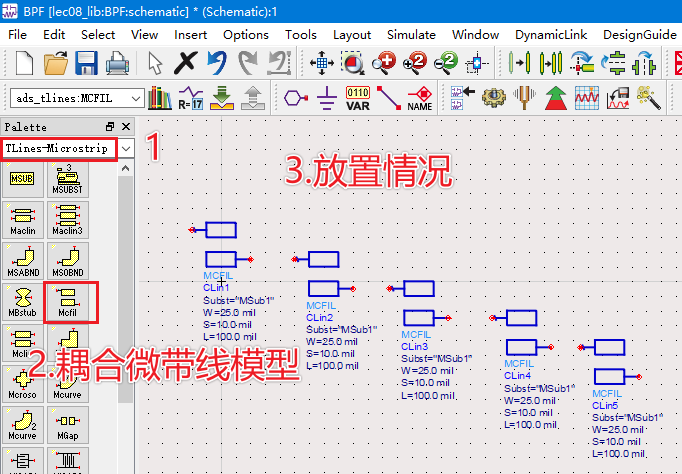Click the TLines-Microstrip palette name field
Image resolution: width=682 pixels, height=474 pixels.
[59, 149]
